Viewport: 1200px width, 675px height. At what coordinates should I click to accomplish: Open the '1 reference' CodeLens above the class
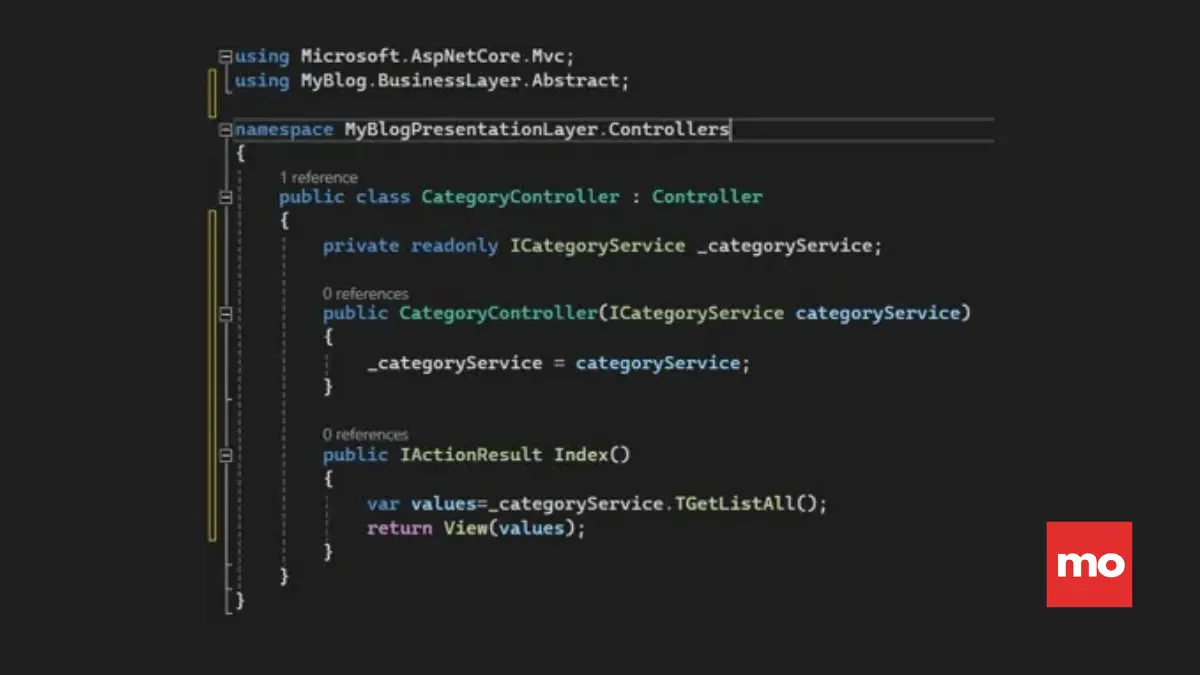click(x=318, y=177)
